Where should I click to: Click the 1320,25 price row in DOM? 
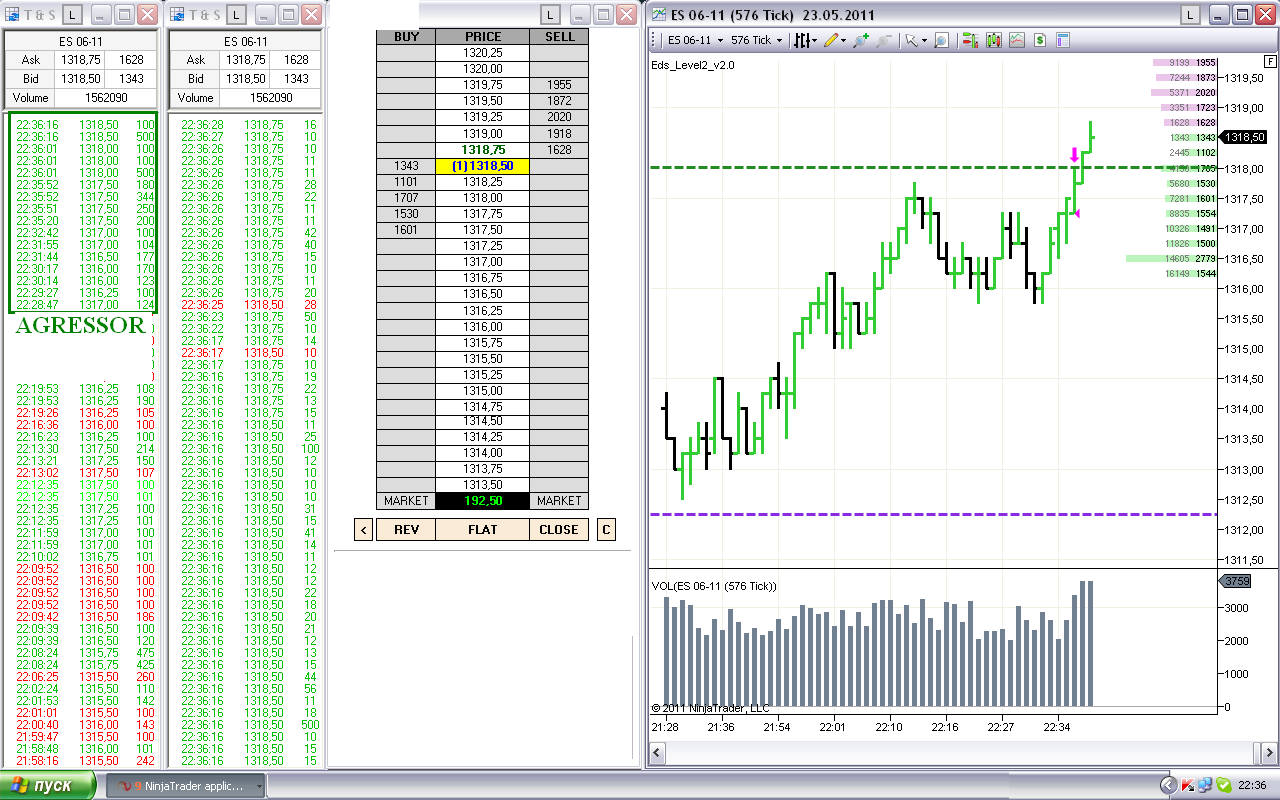[483, 52]
